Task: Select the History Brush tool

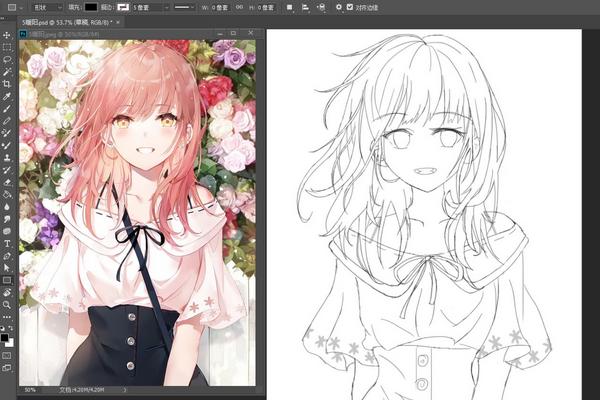Action: click(7, 170)
